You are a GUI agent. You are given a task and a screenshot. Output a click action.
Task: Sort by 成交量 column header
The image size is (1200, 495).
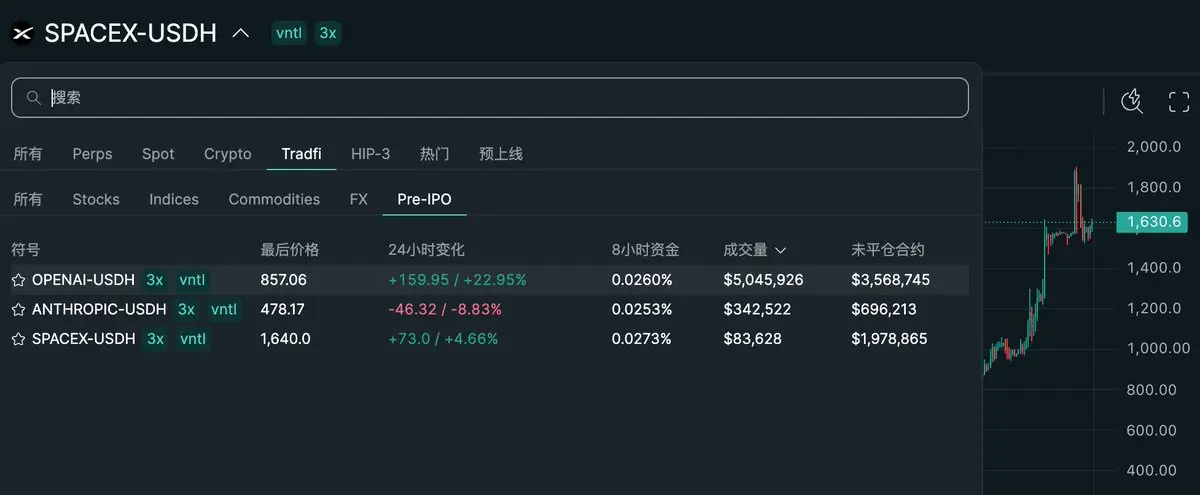745,250
